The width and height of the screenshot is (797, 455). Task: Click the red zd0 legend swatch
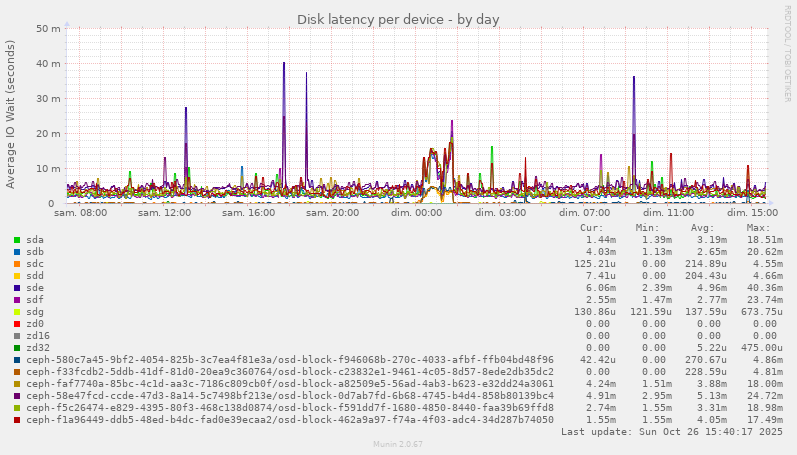[17, 324]
